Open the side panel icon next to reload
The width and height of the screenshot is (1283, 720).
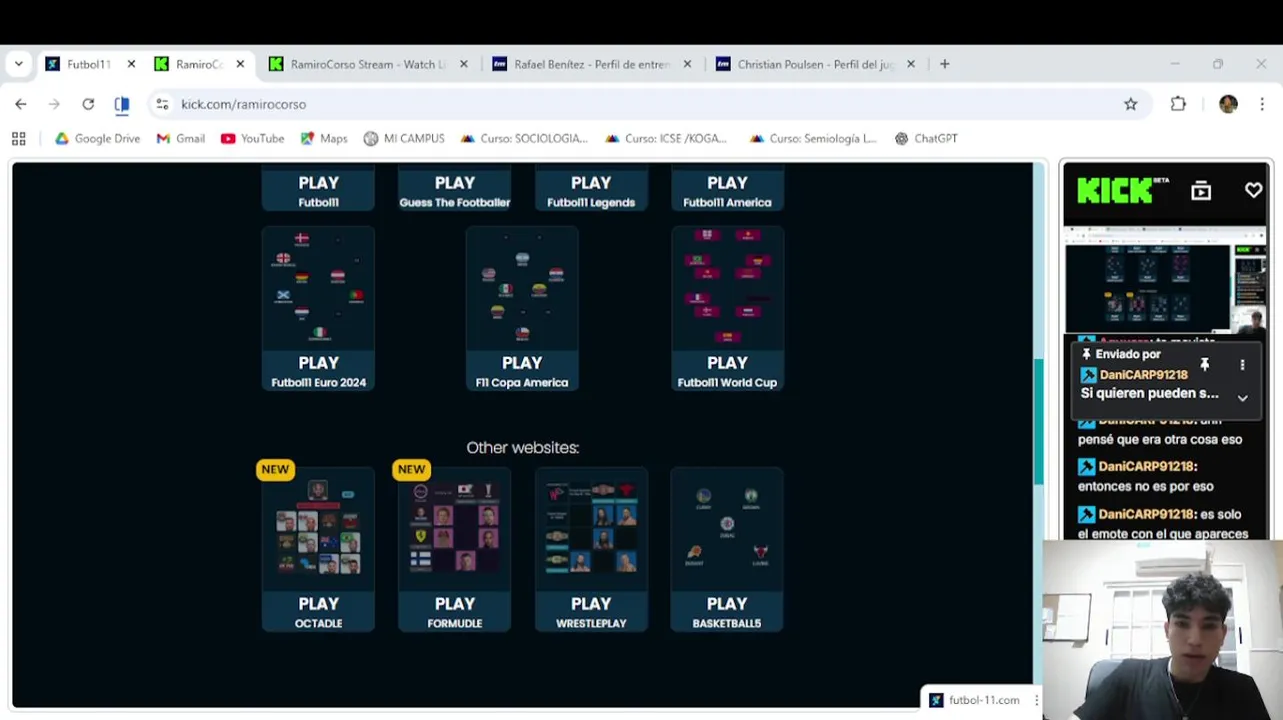[x=122, y=104]
